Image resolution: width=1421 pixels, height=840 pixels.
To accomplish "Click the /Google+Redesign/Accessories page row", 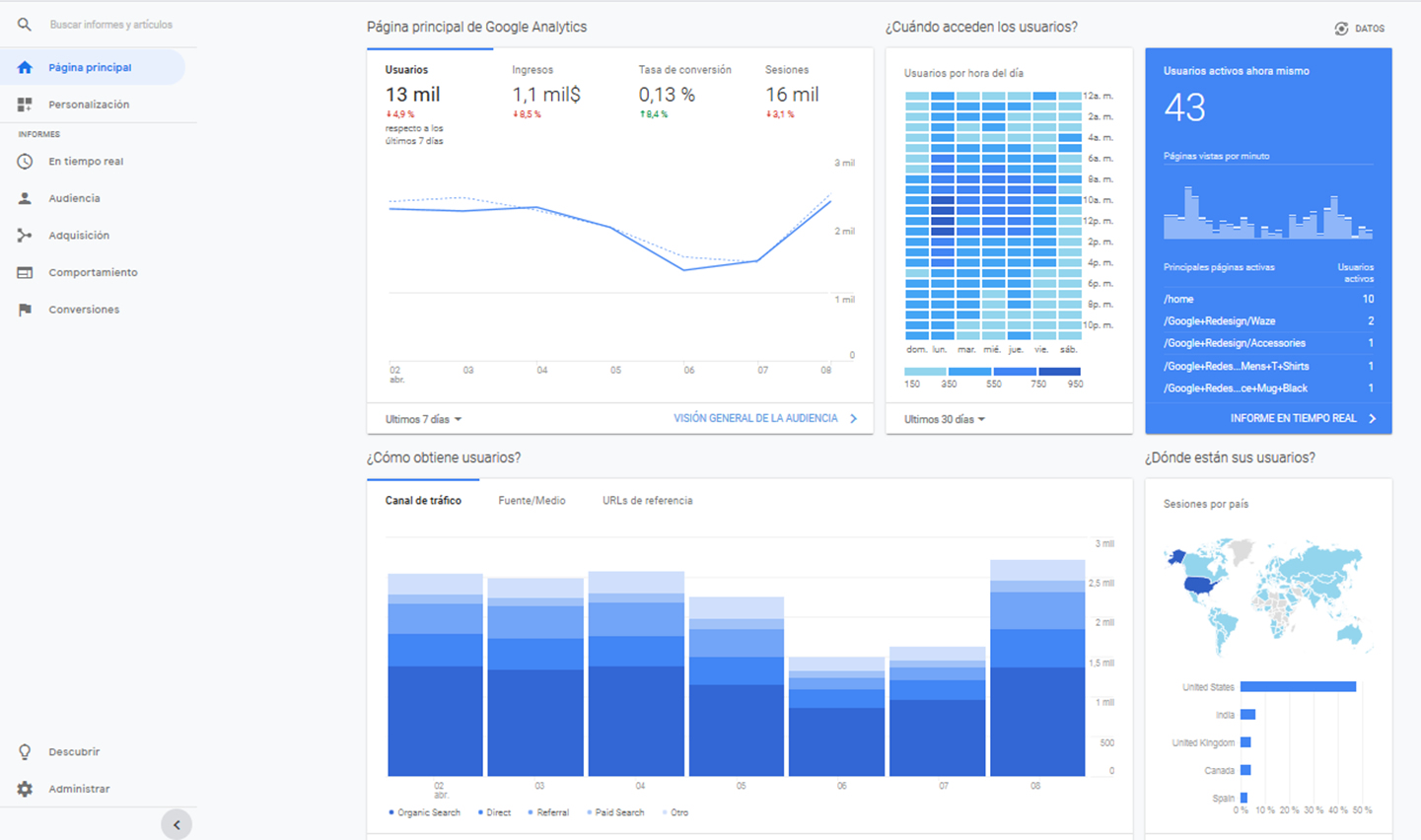I will pos(1268,343).
